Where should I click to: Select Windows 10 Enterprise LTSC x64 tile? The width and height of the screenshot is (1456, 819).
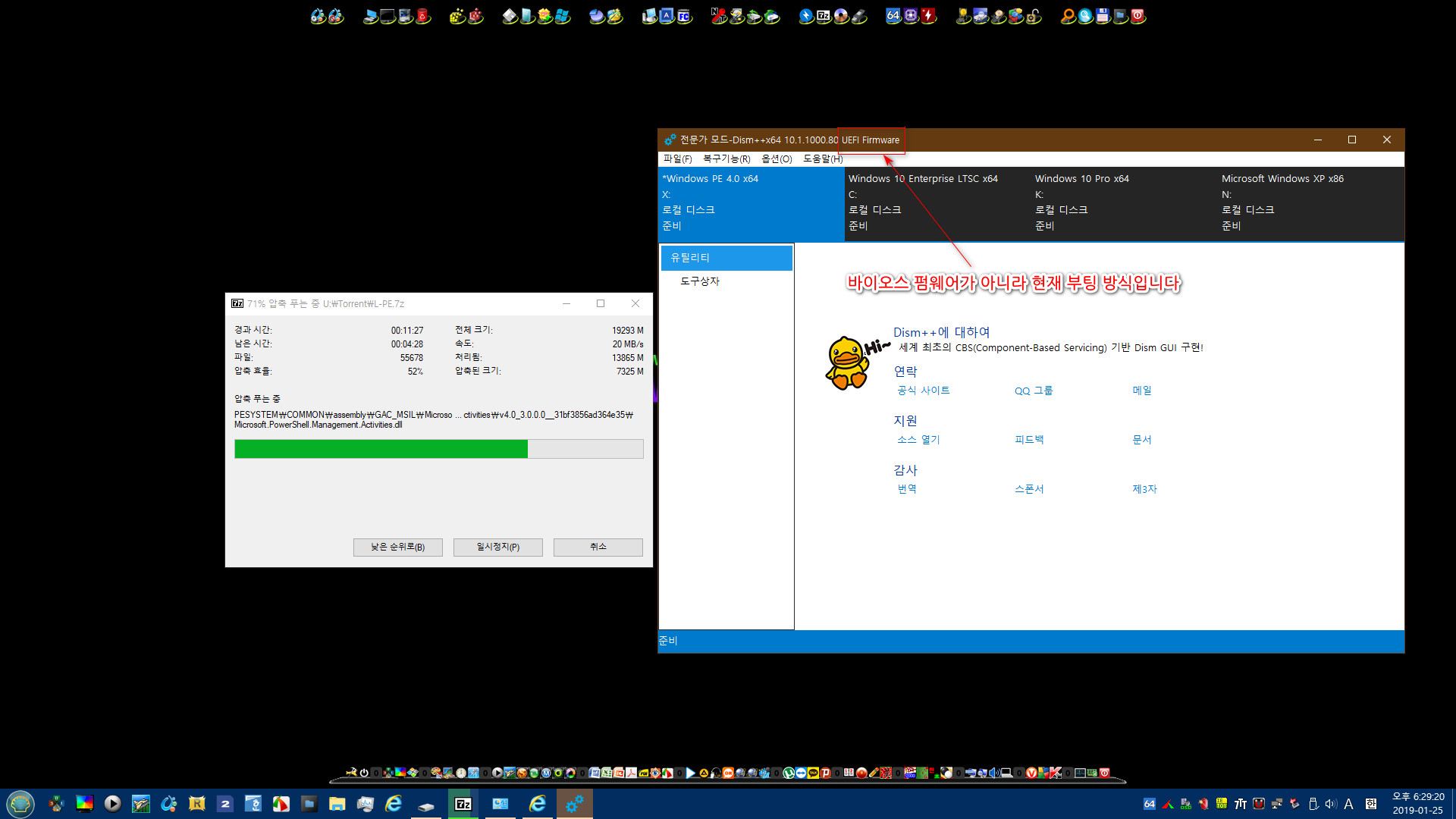coord(938,203)
